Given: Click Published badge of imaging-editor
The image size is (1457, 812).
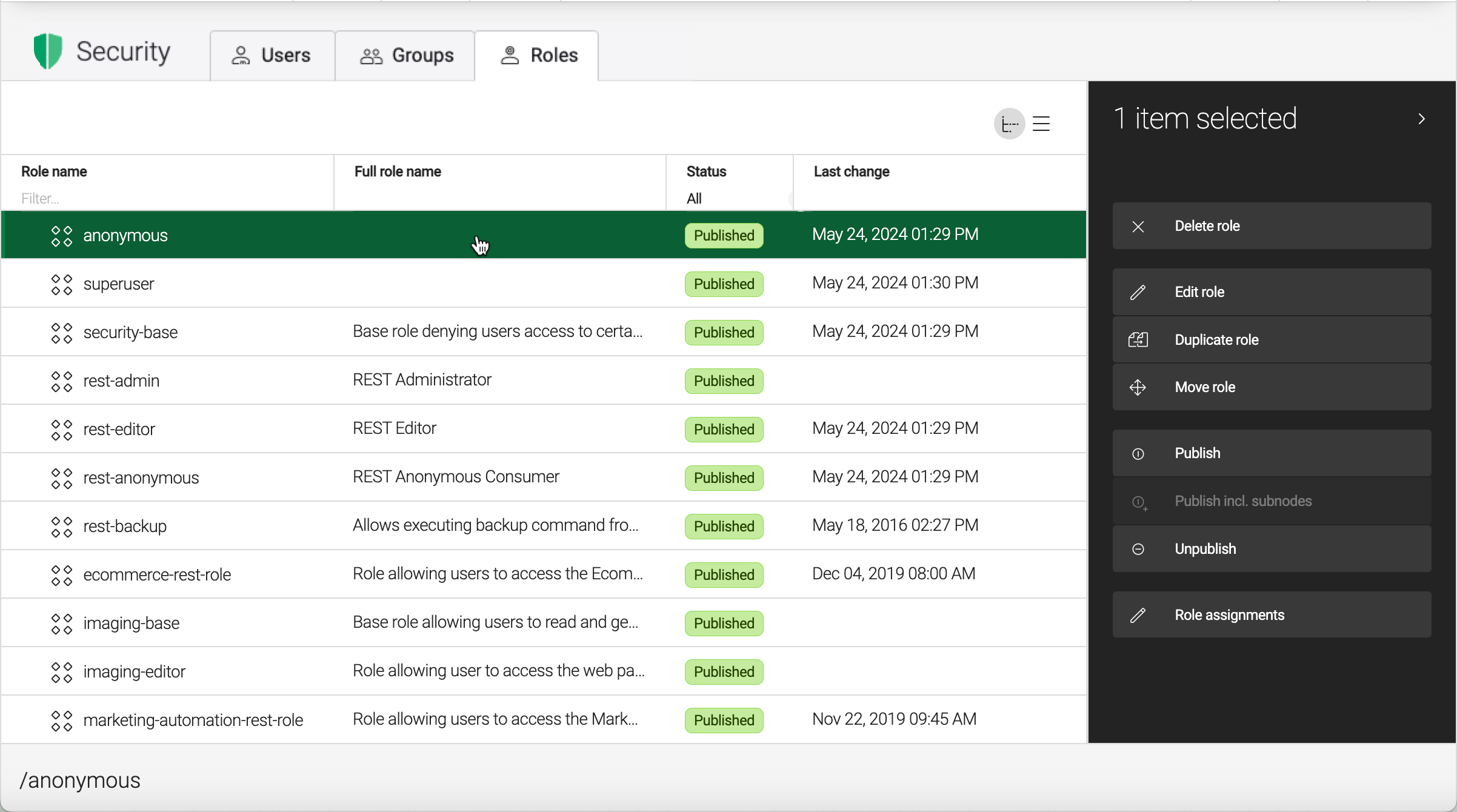Looking at the screenshot, I should [x=724, y=672].
